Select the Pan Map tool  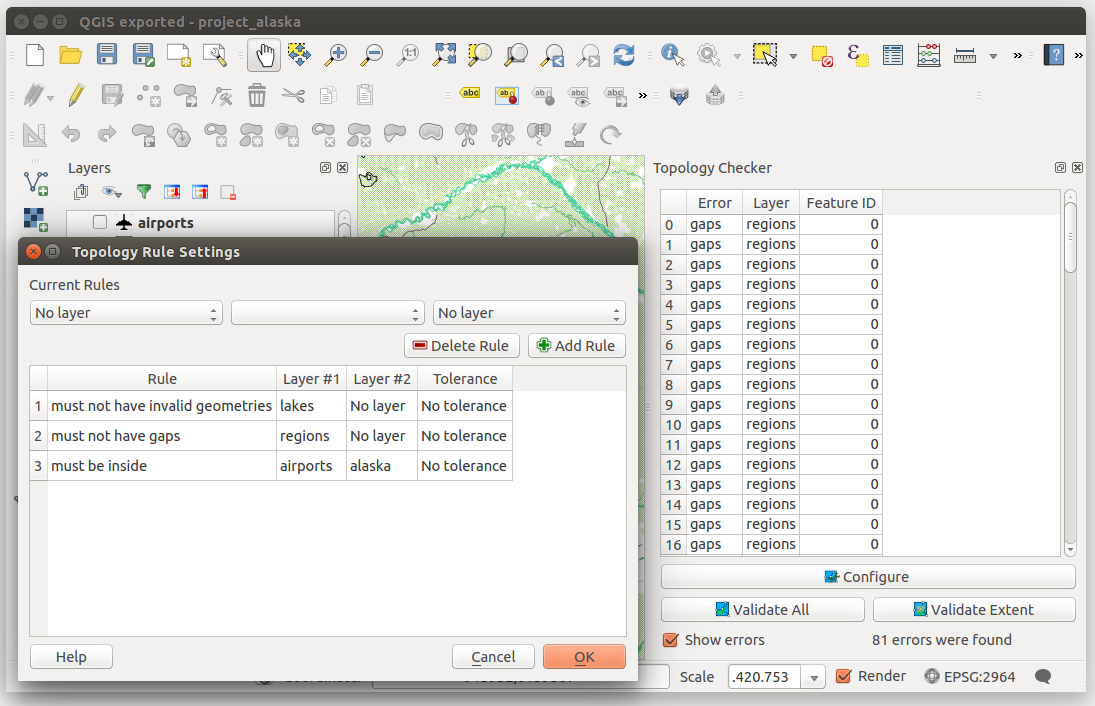(x=263, y=55)
